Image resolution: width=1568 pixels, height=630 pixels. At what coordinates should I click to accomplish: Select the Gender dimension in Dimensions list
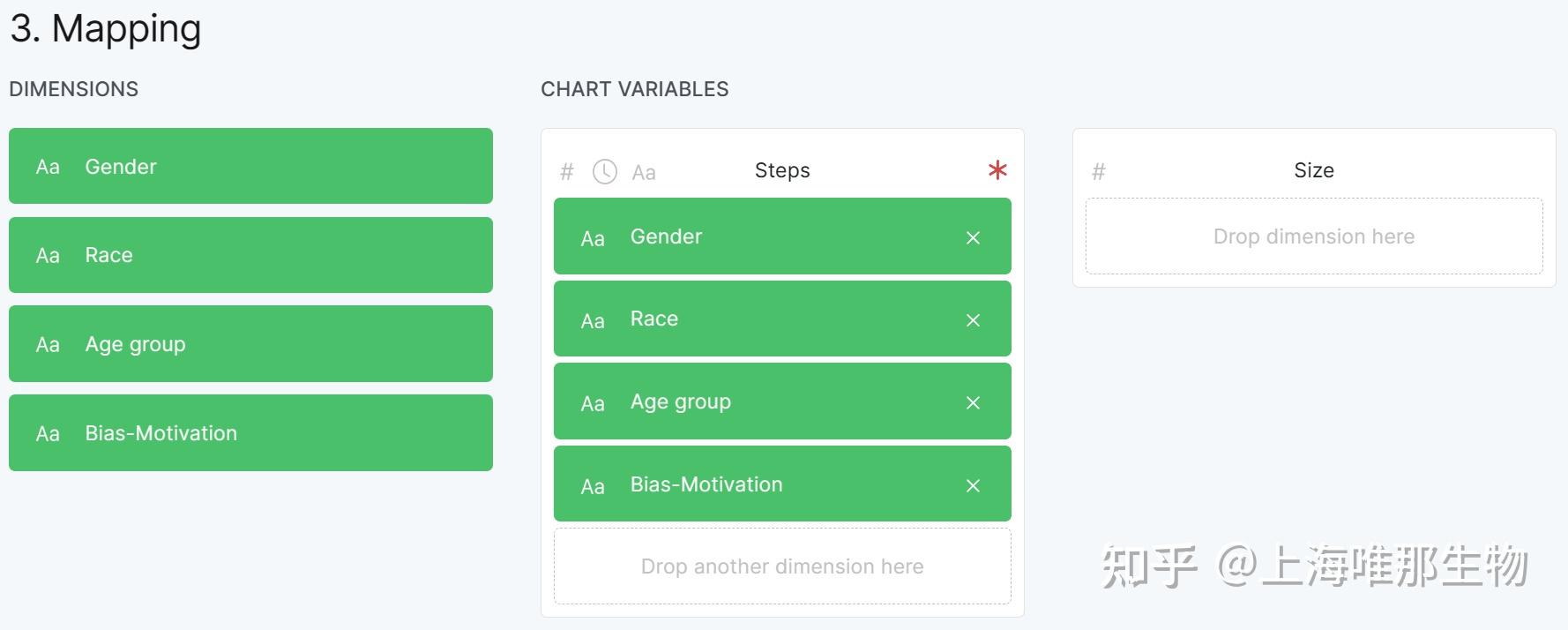click(250, 166)
